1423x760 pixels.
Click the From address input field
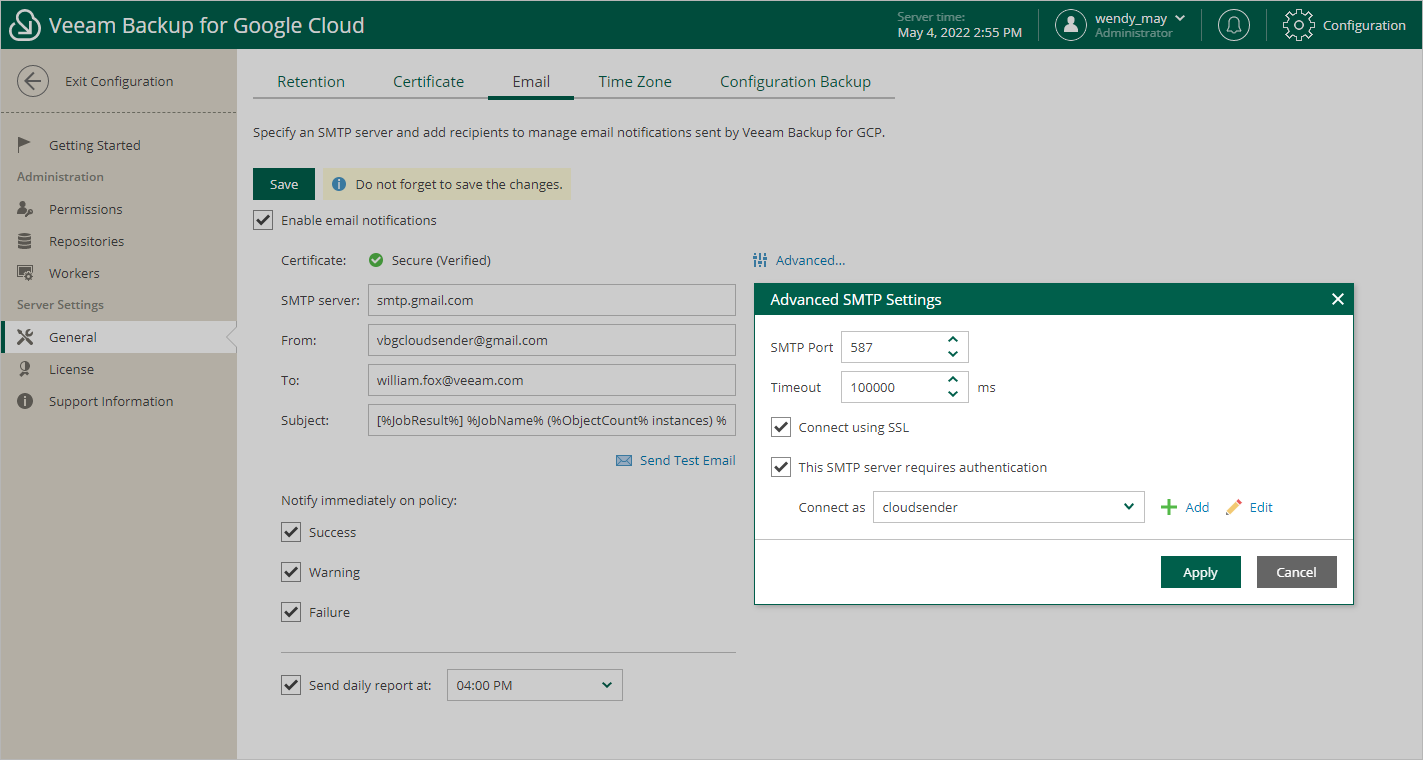tap(552, 340)
